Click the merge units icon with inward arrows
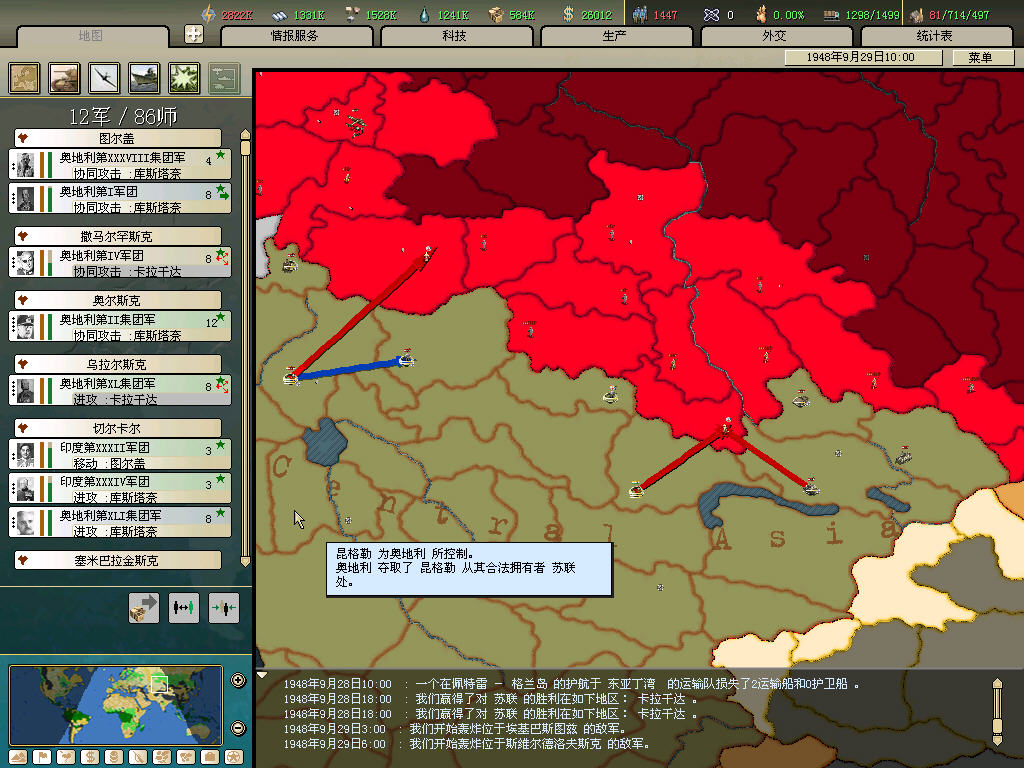 coord(224,607)
